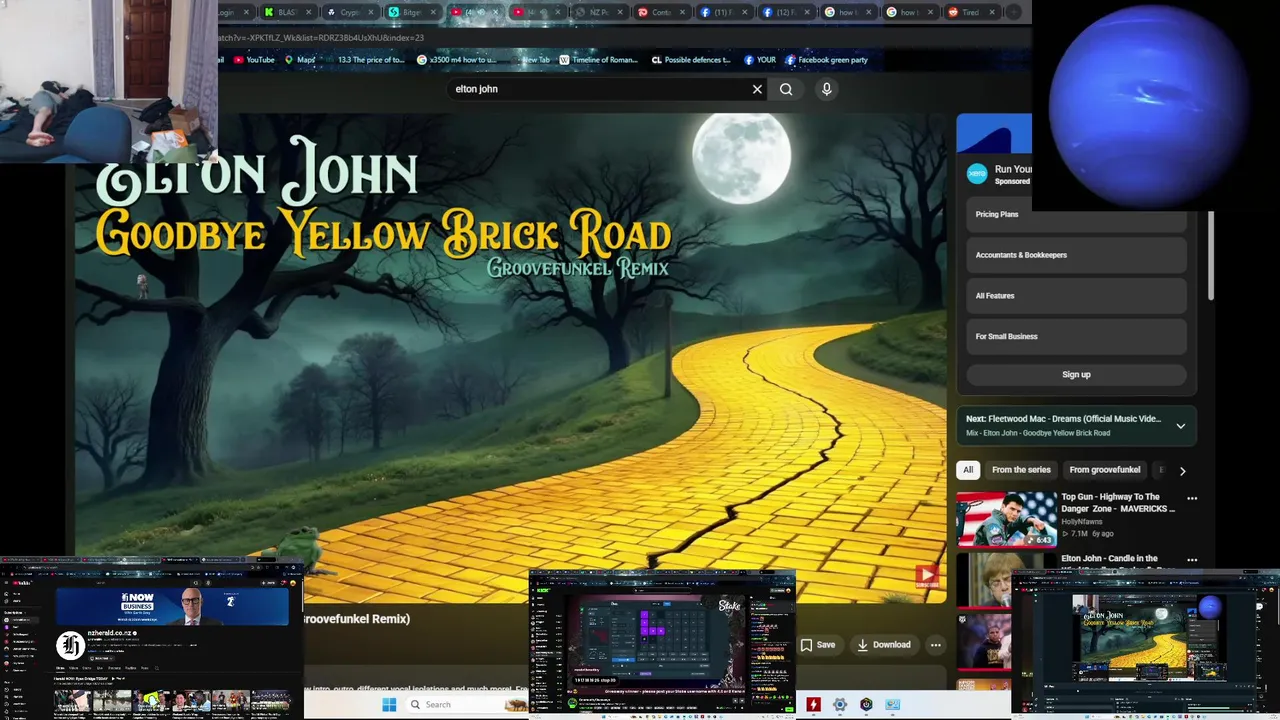Open the Maps bookmark
The height and width of the screenshot is (720, 1280).
[300, 60]
